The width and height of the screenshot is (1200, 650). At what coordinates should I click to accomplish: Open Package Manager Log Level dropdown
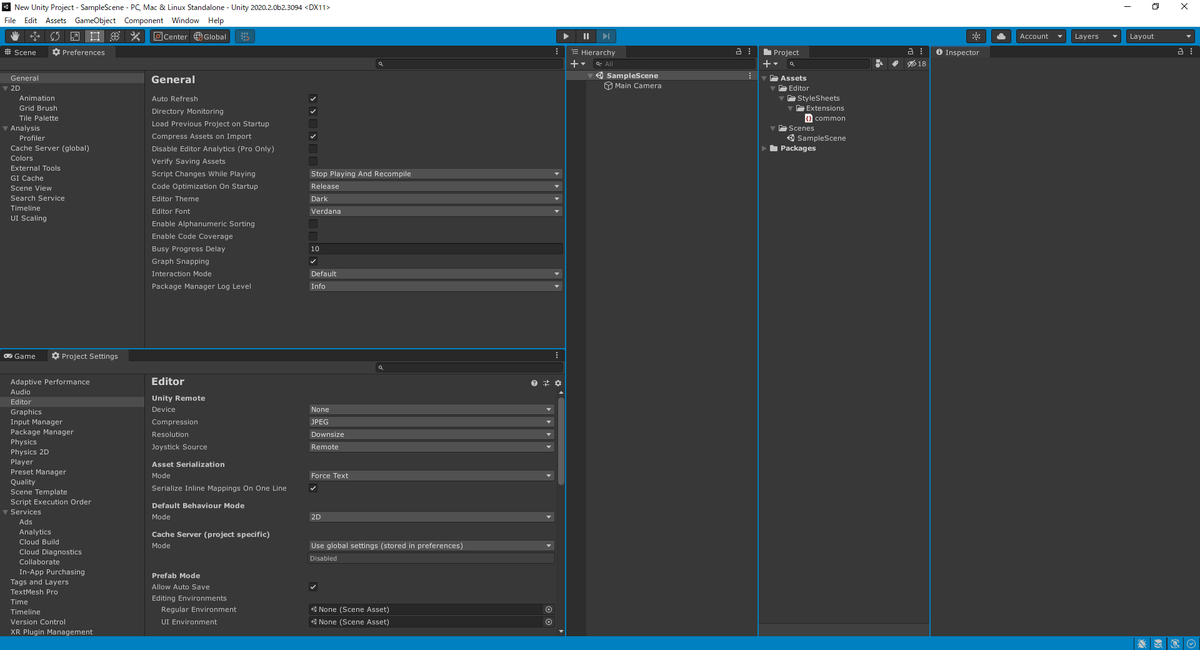click(435, 286)
